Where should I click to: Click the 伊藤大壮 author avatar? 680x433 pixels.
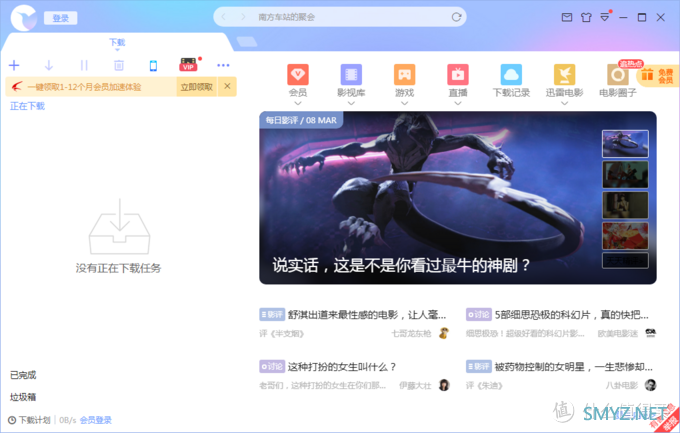point(444,385)
